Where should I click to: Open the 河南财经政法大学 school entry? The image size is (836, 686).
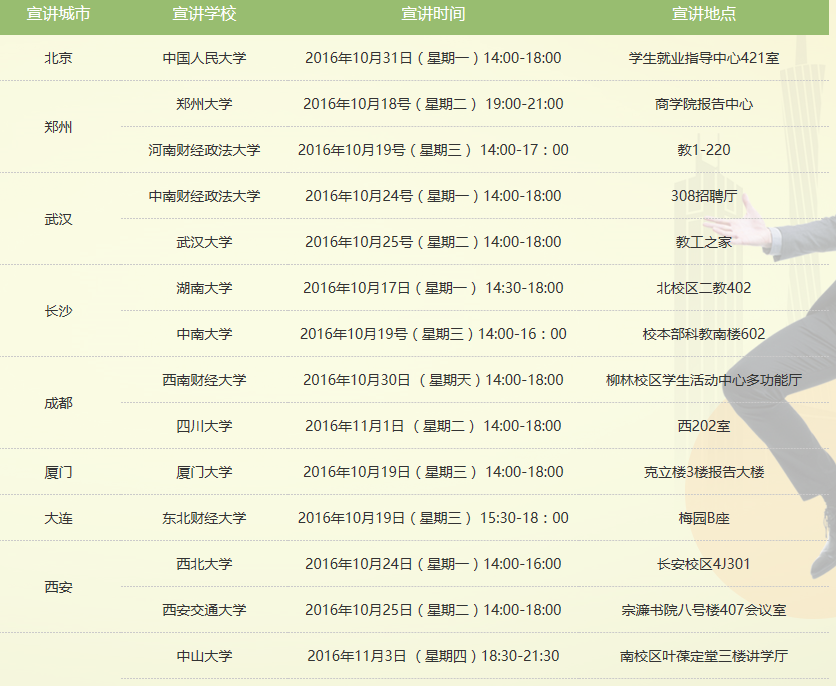click(x=204, y=150)
